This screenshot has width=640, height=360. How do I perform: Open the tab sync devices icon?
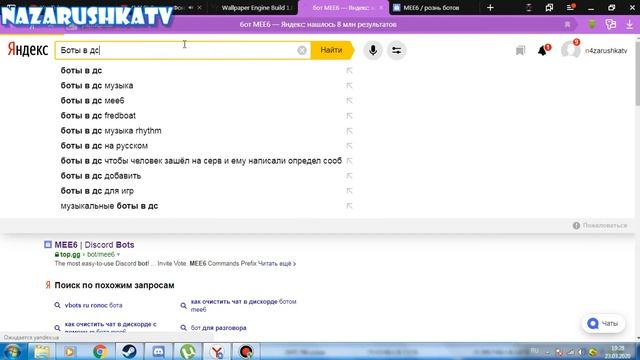[x=549, y=8]
